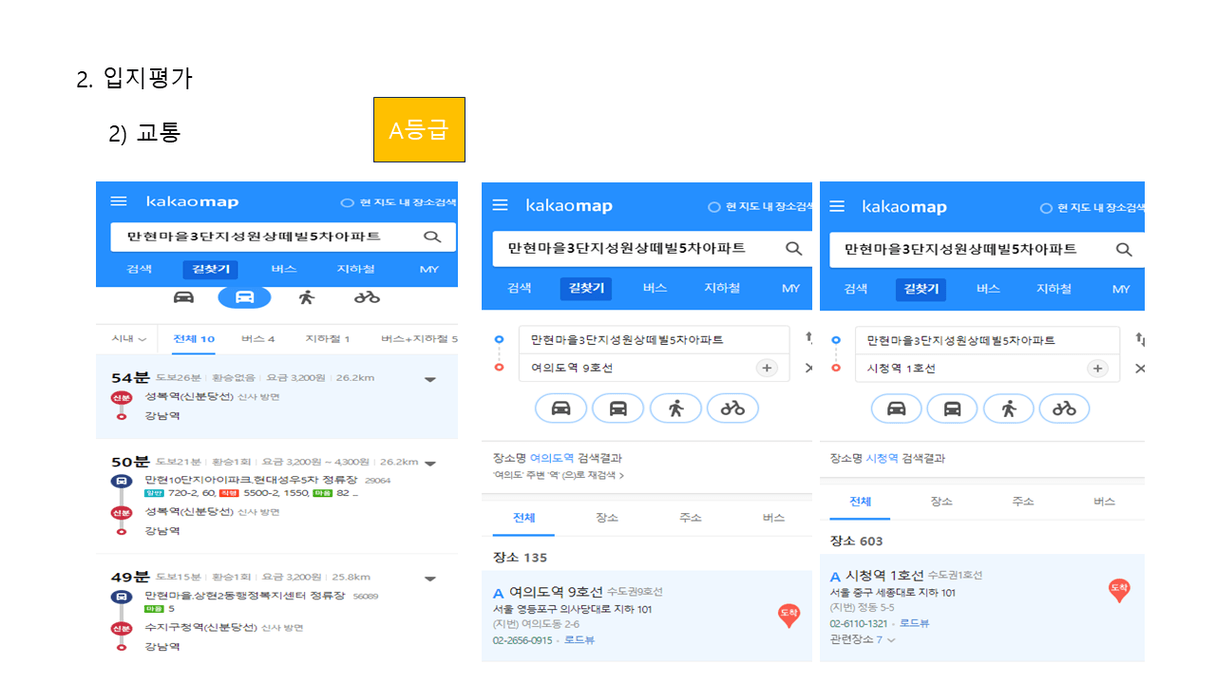
Task: Add waypoint with plus beside 시청역 1호선
Action: [x=1098, y=368]
